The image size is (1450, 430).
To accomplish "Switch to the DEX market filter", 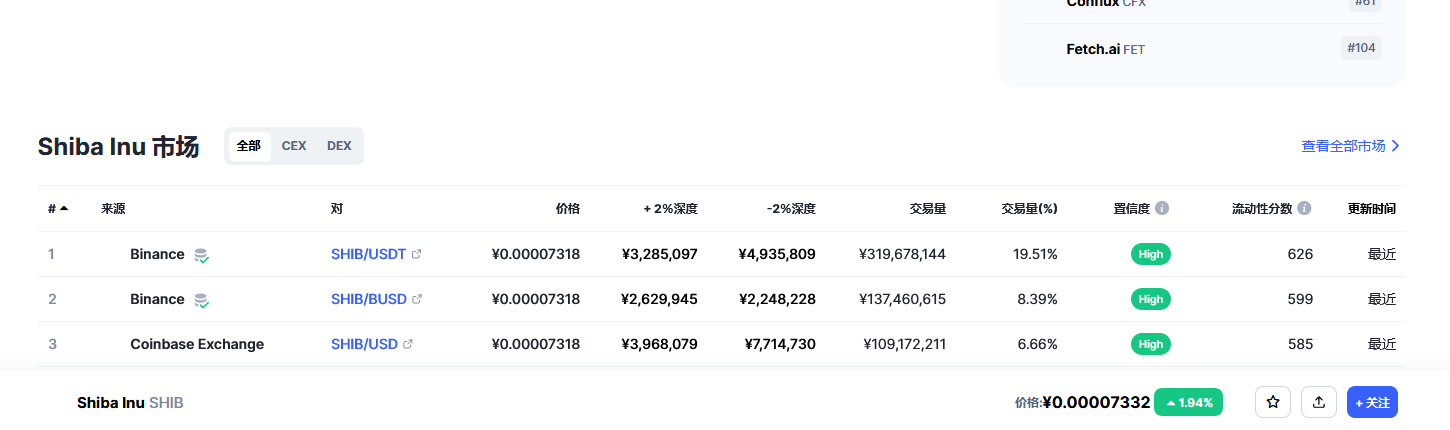I will [x=339, y=146].
